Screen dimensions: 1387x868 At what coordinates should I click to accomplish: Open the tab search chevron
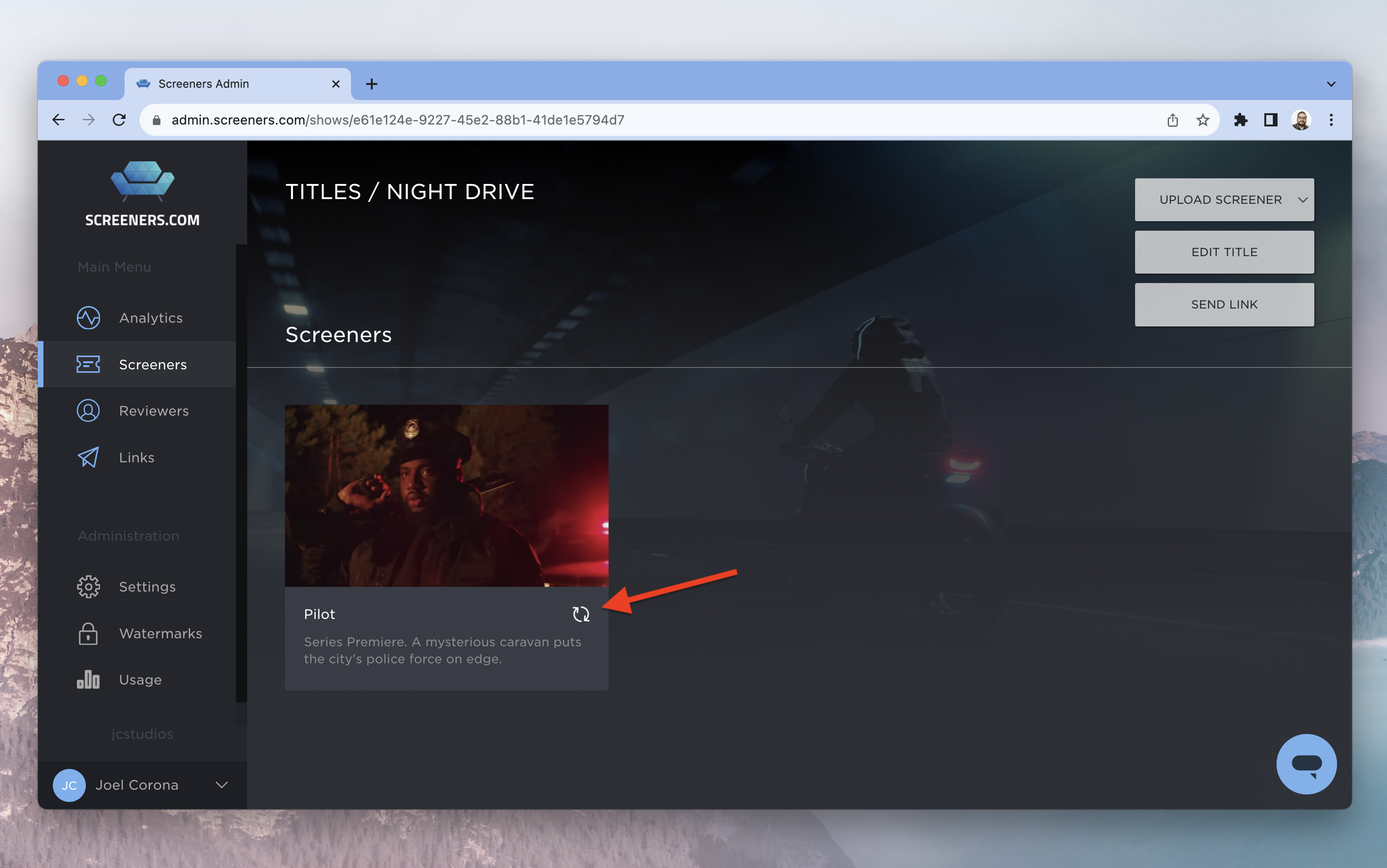click(1331, 84)
